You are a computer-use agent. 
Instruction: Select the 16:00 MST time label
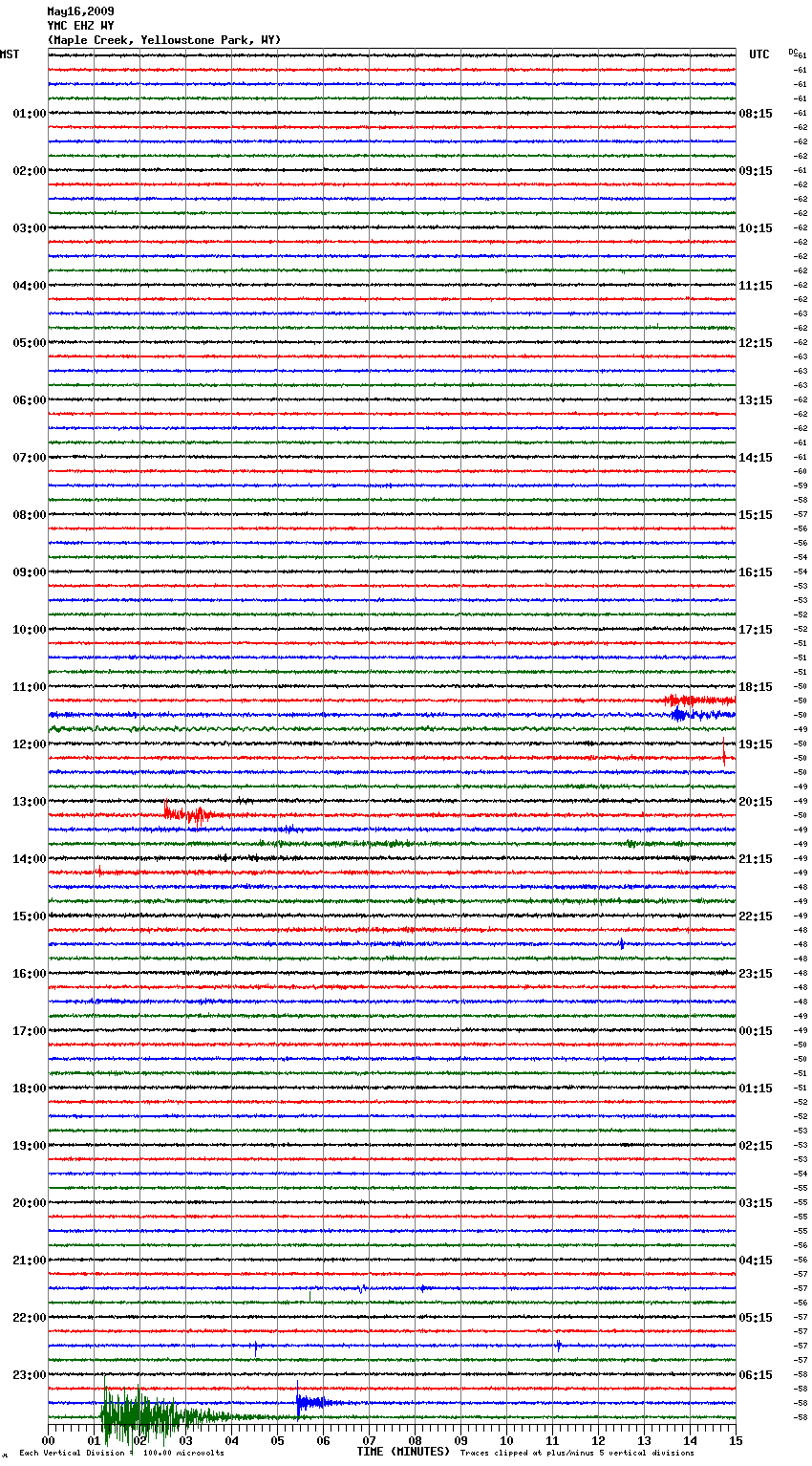pos(30,974)
